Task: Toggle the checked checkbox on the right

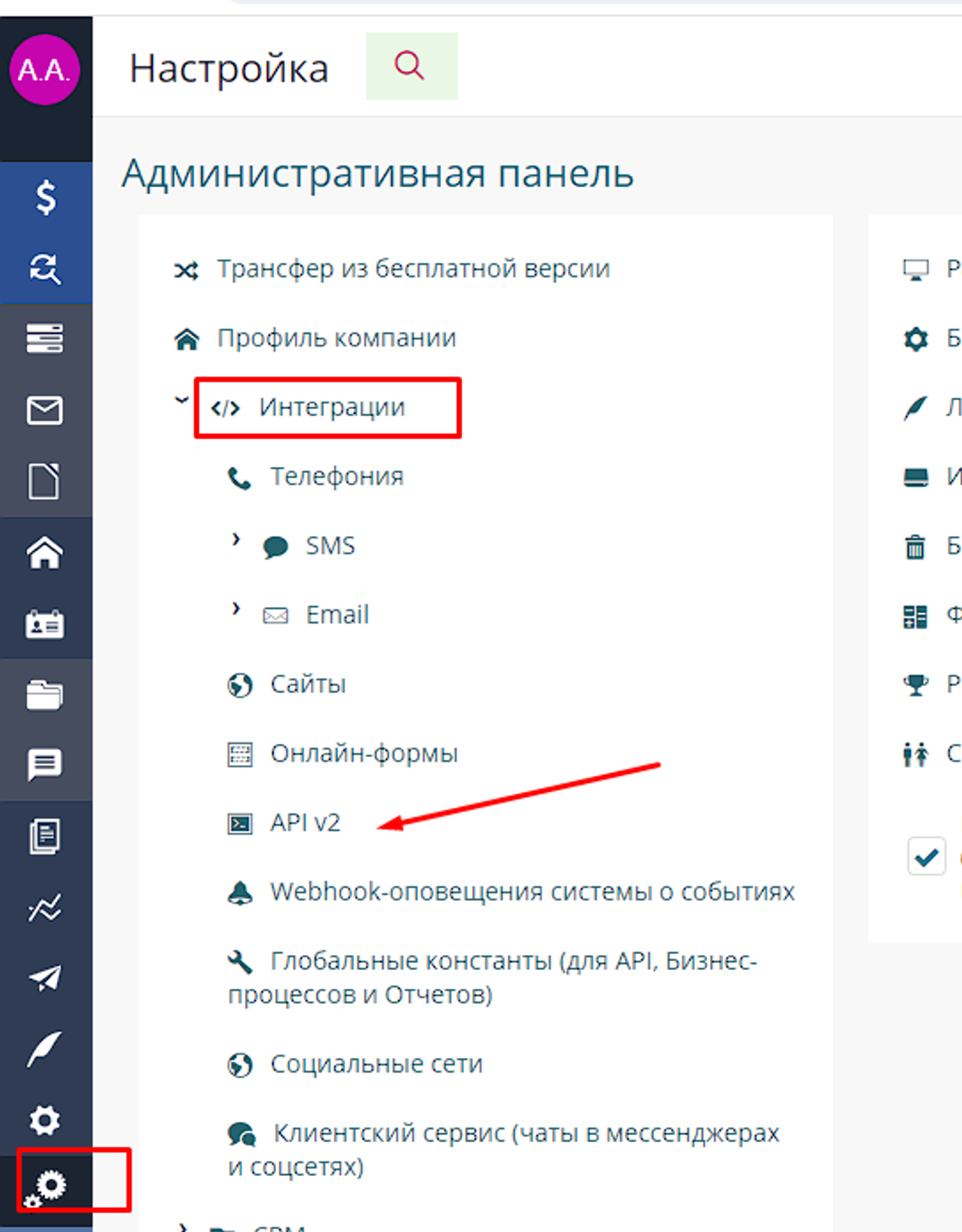Action: (926, 857)
